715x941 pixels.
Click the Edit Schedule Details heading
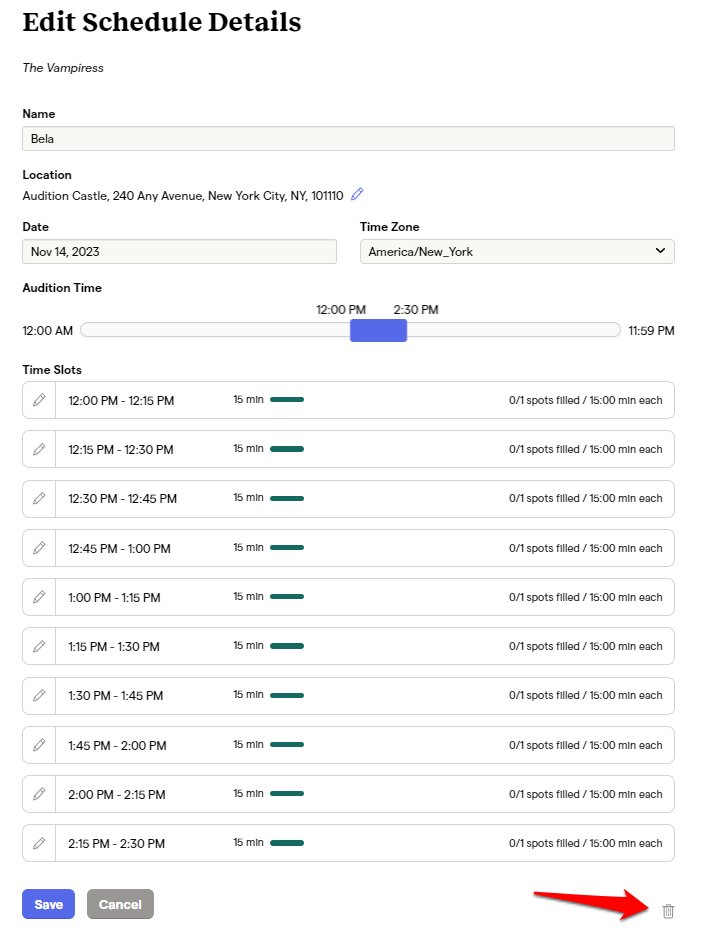coord(161,22)
